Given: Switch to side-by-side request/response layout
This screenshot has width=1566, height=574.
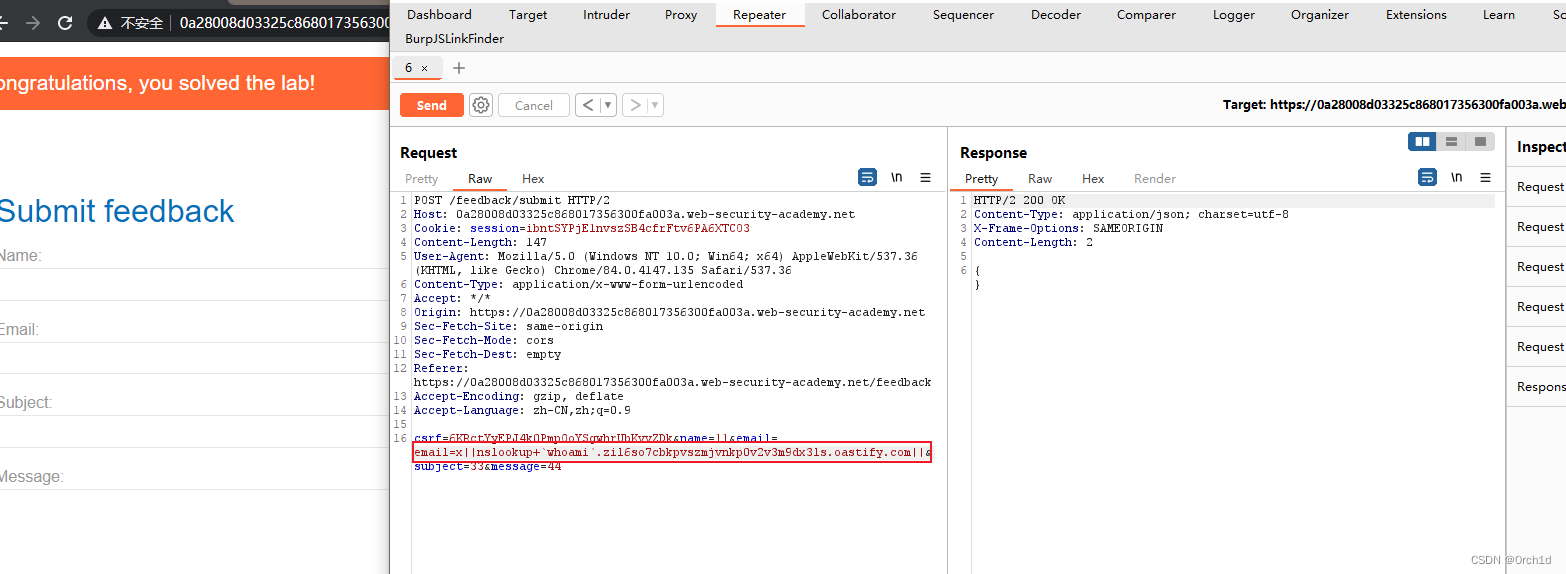Looking at the screenshot, I should (x=1422, y=142).
